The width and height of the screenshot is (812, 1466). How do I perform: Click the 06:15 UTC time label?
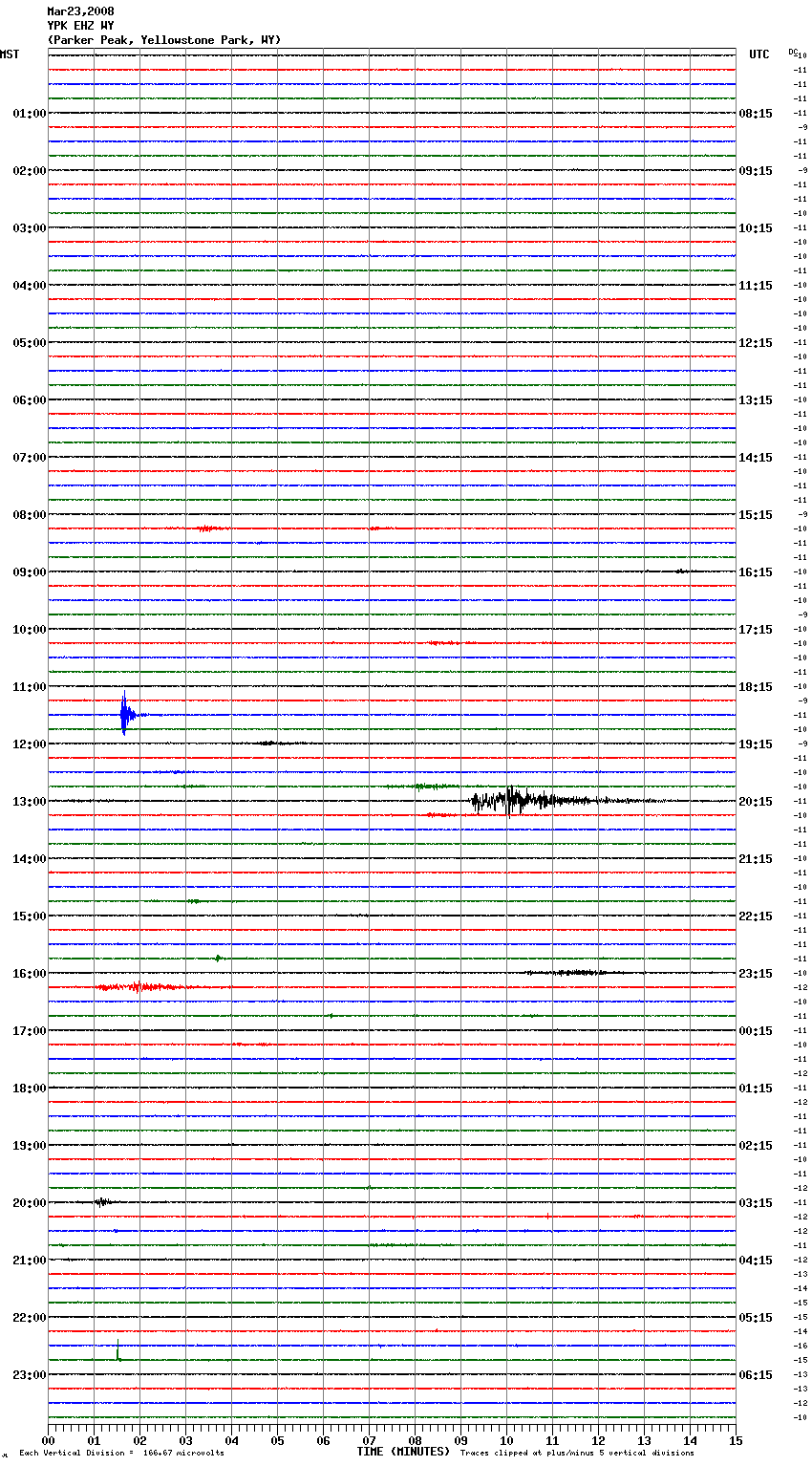(x=756, y=1375)
